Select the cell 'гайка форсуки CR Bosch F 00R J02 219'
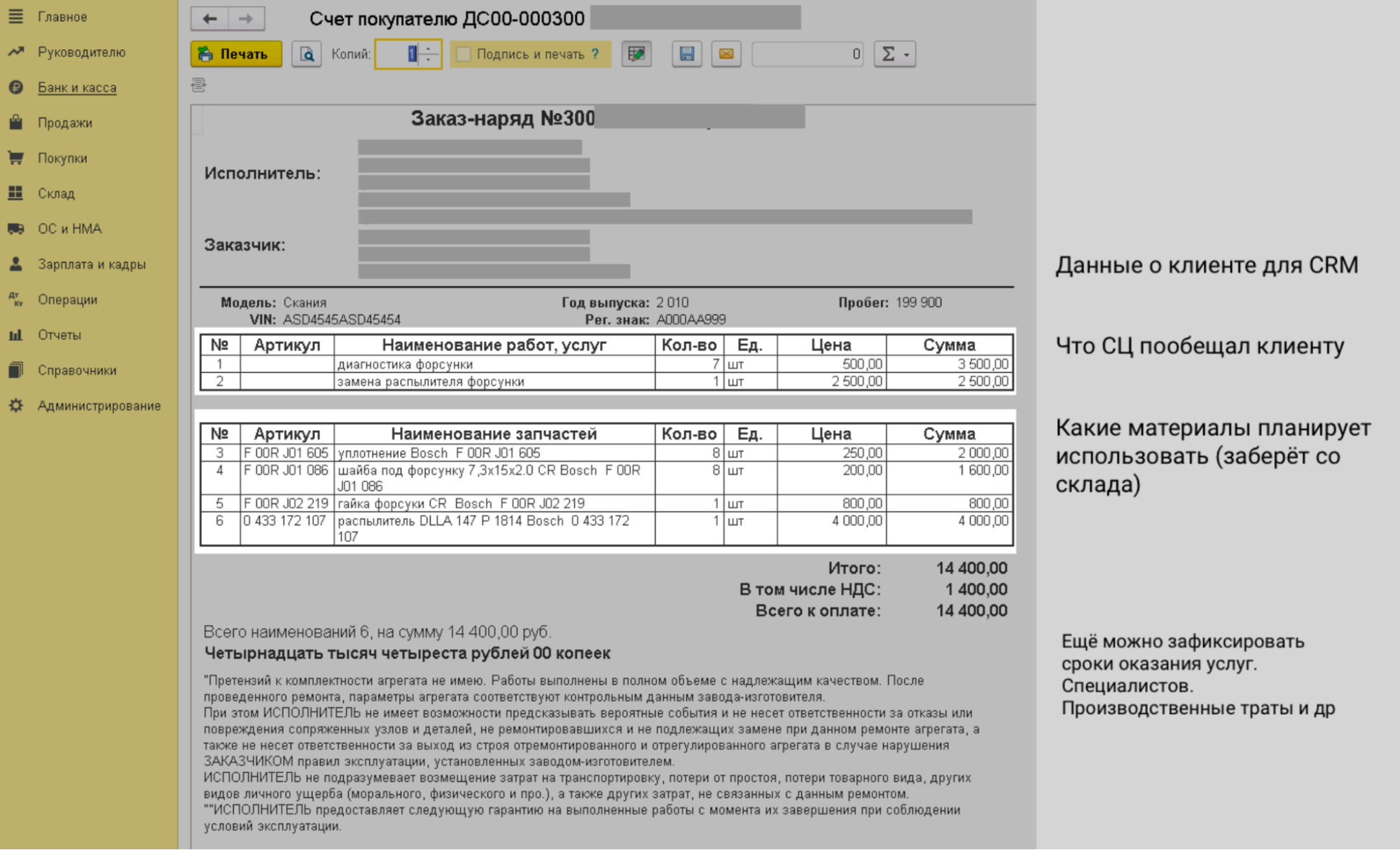The image size is (1400, 850). click(x=494, y=504)
